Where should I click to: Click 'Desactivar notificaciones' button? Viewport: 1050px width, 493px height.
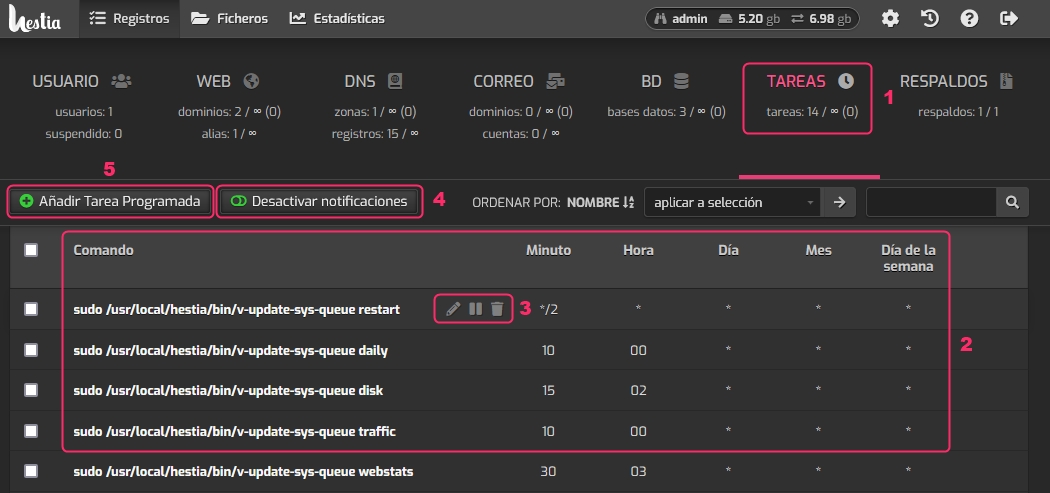(x=319, y=201)
